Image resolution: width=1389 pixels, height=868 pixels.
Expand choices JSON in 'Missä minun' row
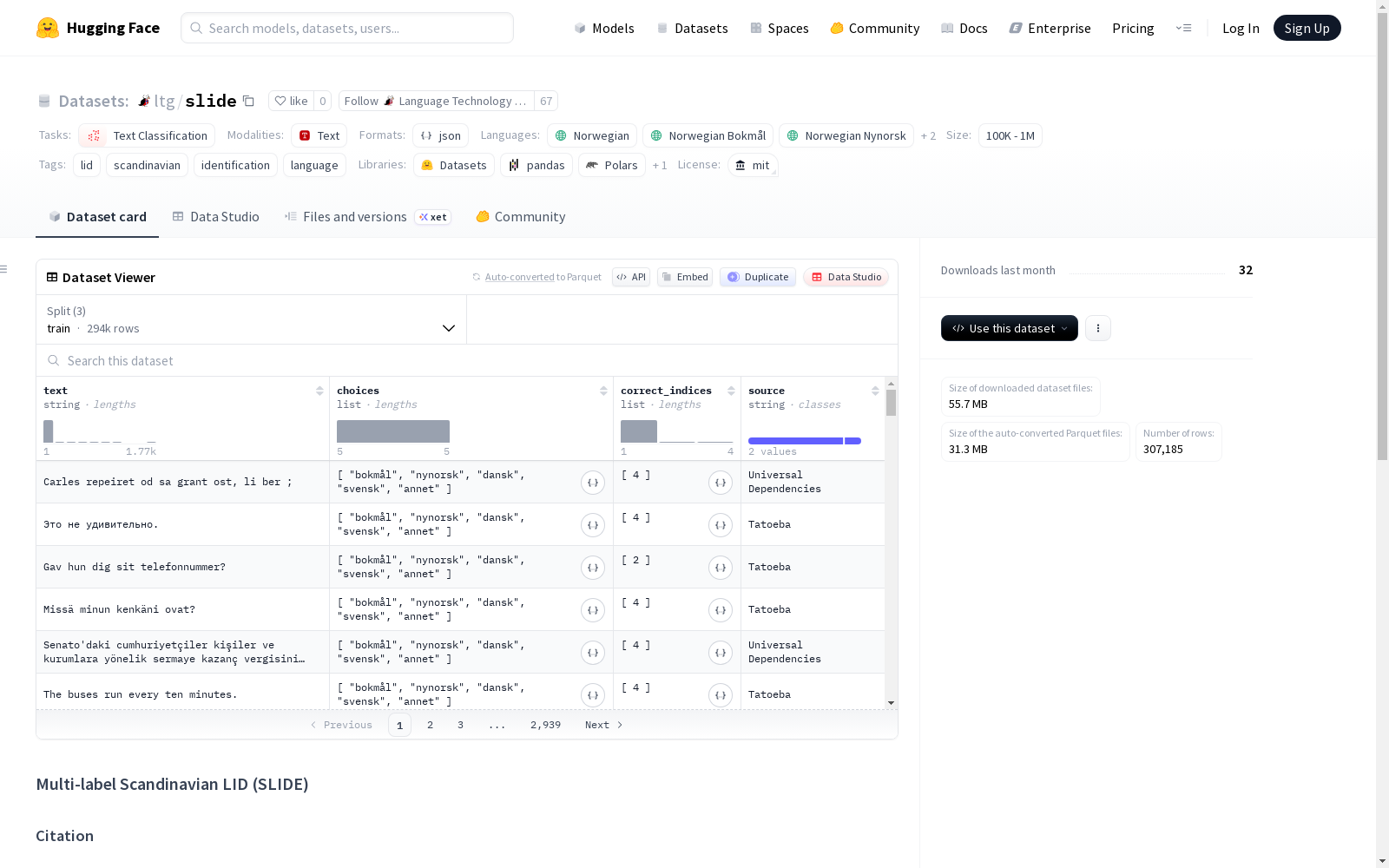(593, 610)
